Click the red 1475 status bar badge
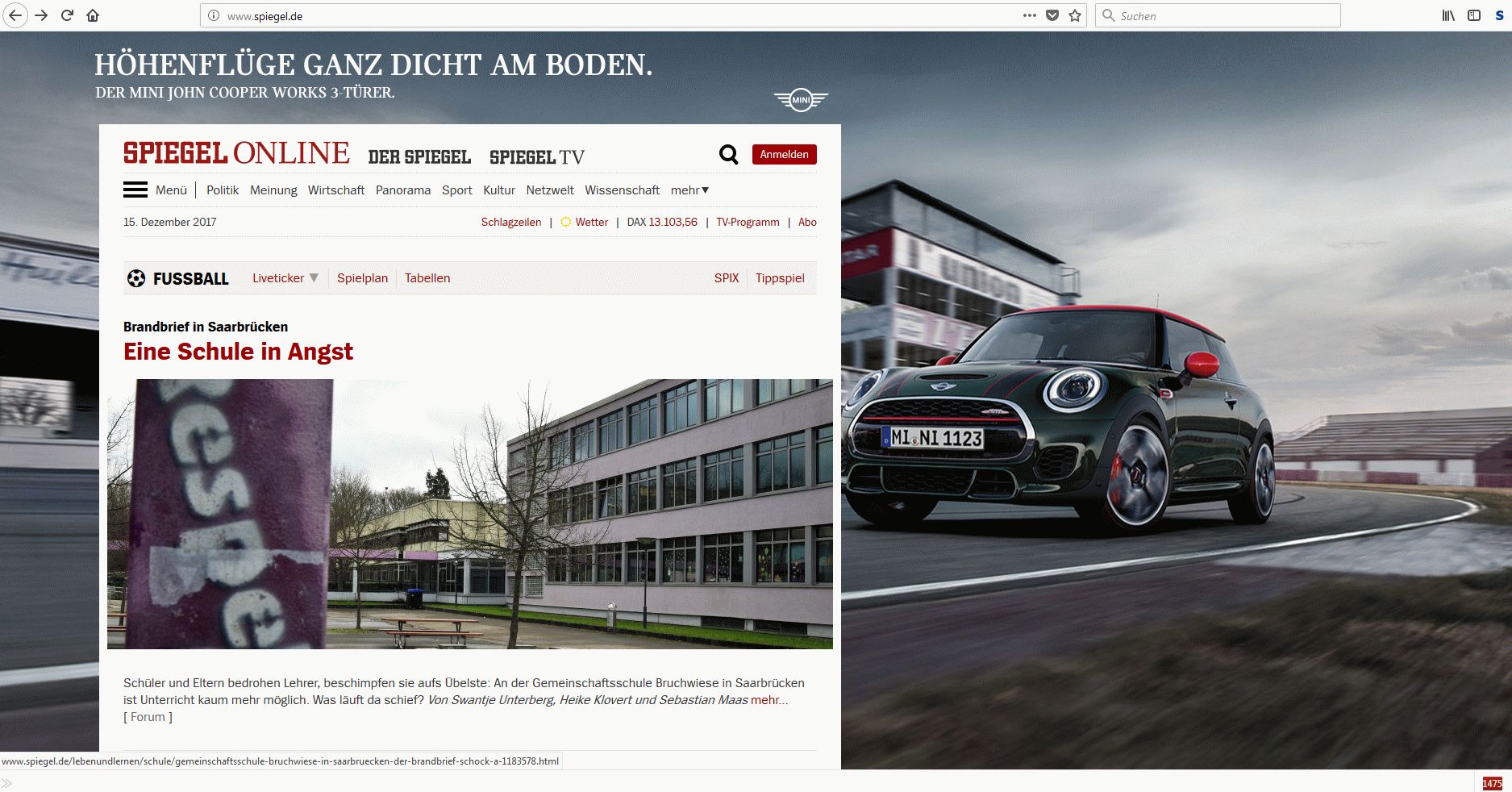Viewport: 1512px width, 792px height. coord(1492,783)
